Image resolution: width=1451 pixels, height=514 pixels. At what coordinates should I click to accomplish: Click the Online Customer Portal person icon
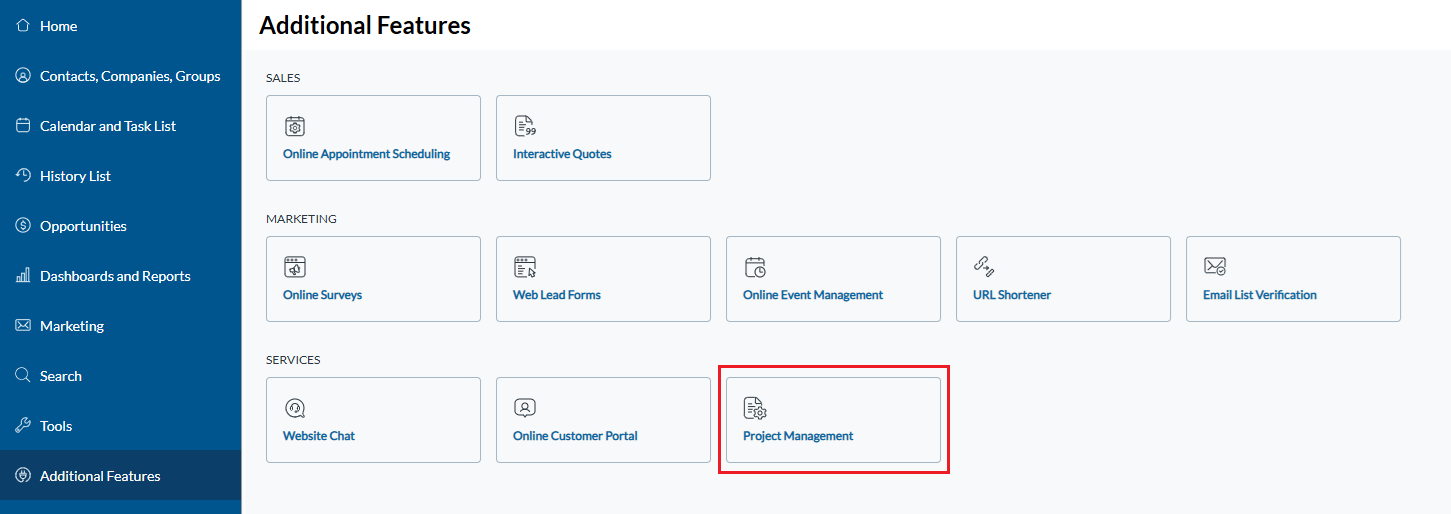point(525,408)
